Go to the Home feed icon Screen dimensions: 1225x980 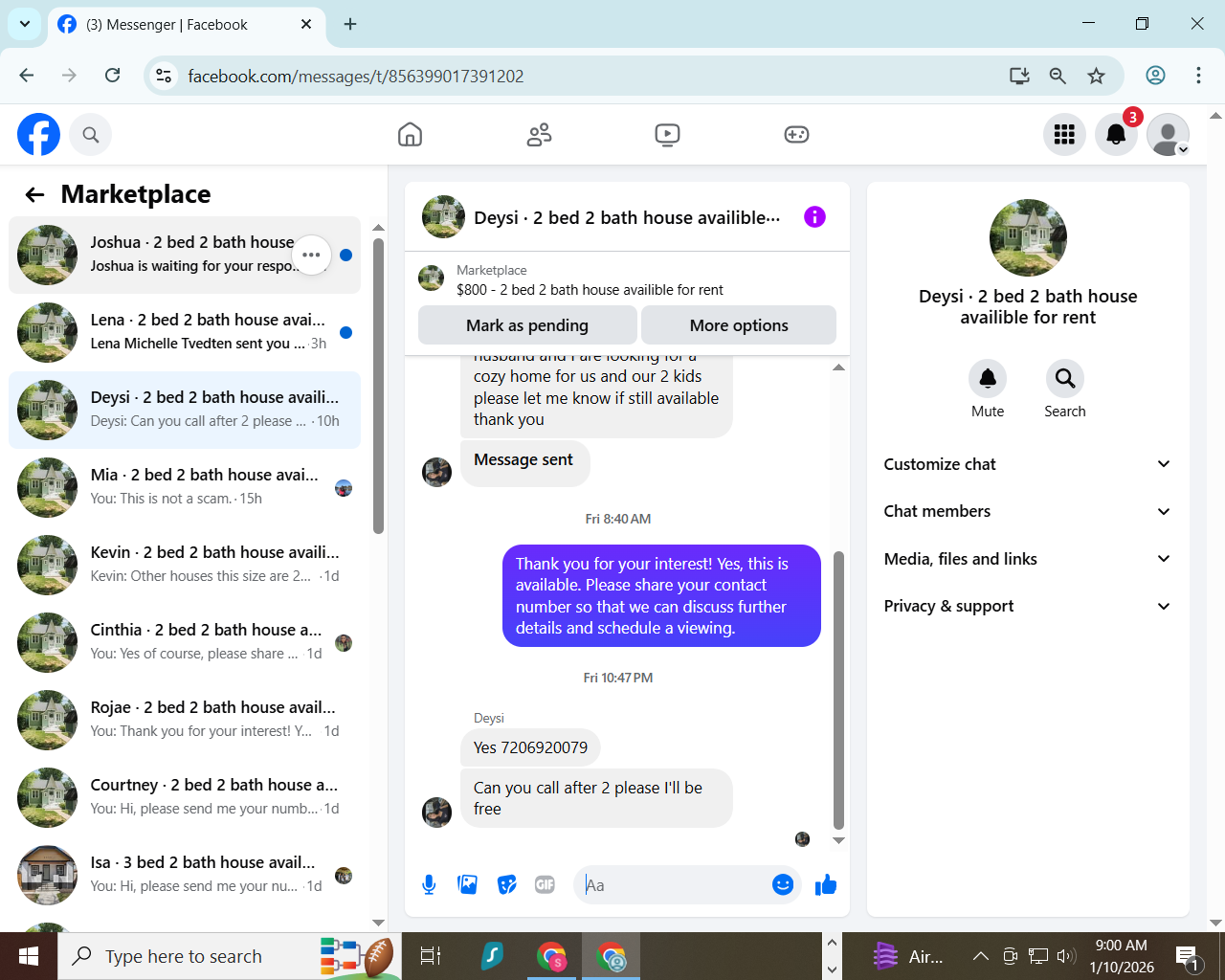tap(410, 135)
